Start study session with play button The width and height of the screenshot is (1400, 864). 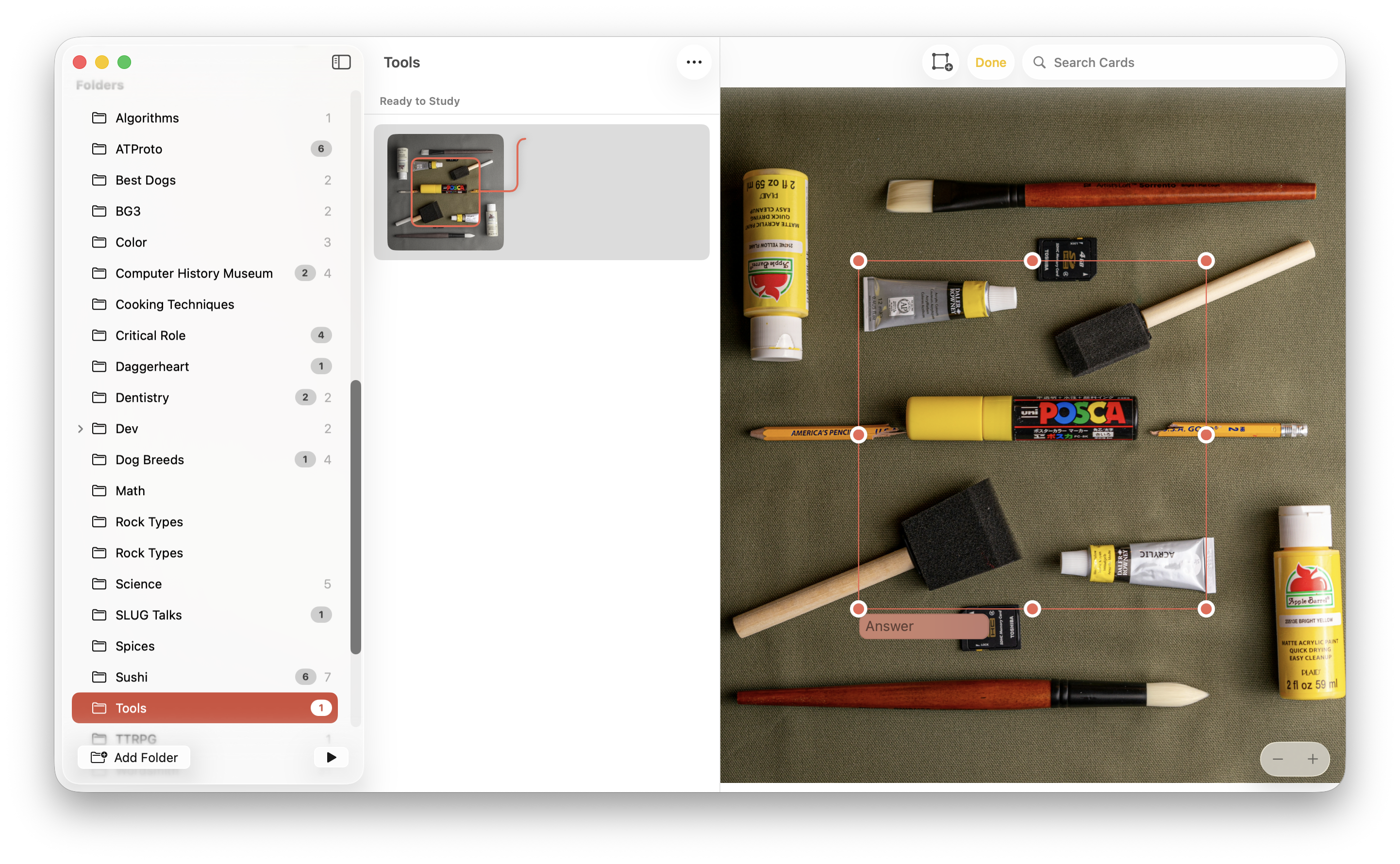pos(332,757)
